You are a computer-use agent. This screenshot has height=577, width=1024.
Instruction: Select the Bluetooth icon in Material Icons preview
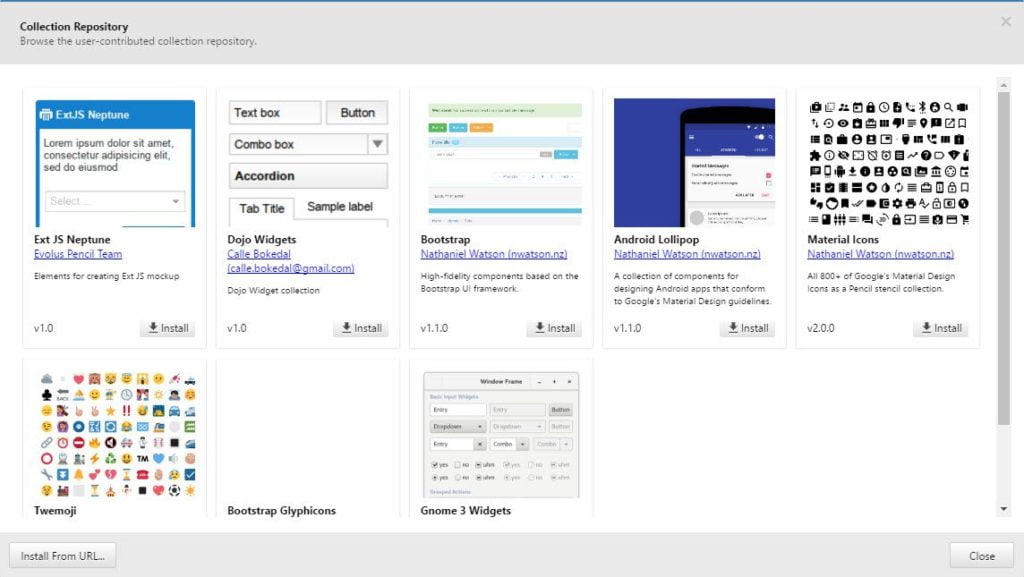[922, 107]
